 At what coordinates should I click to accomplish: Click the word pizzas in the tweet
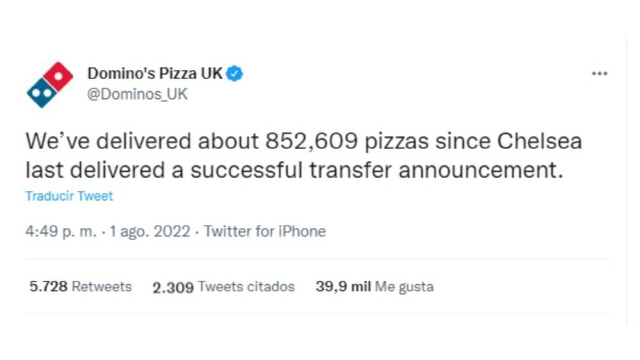pos(396,142)
